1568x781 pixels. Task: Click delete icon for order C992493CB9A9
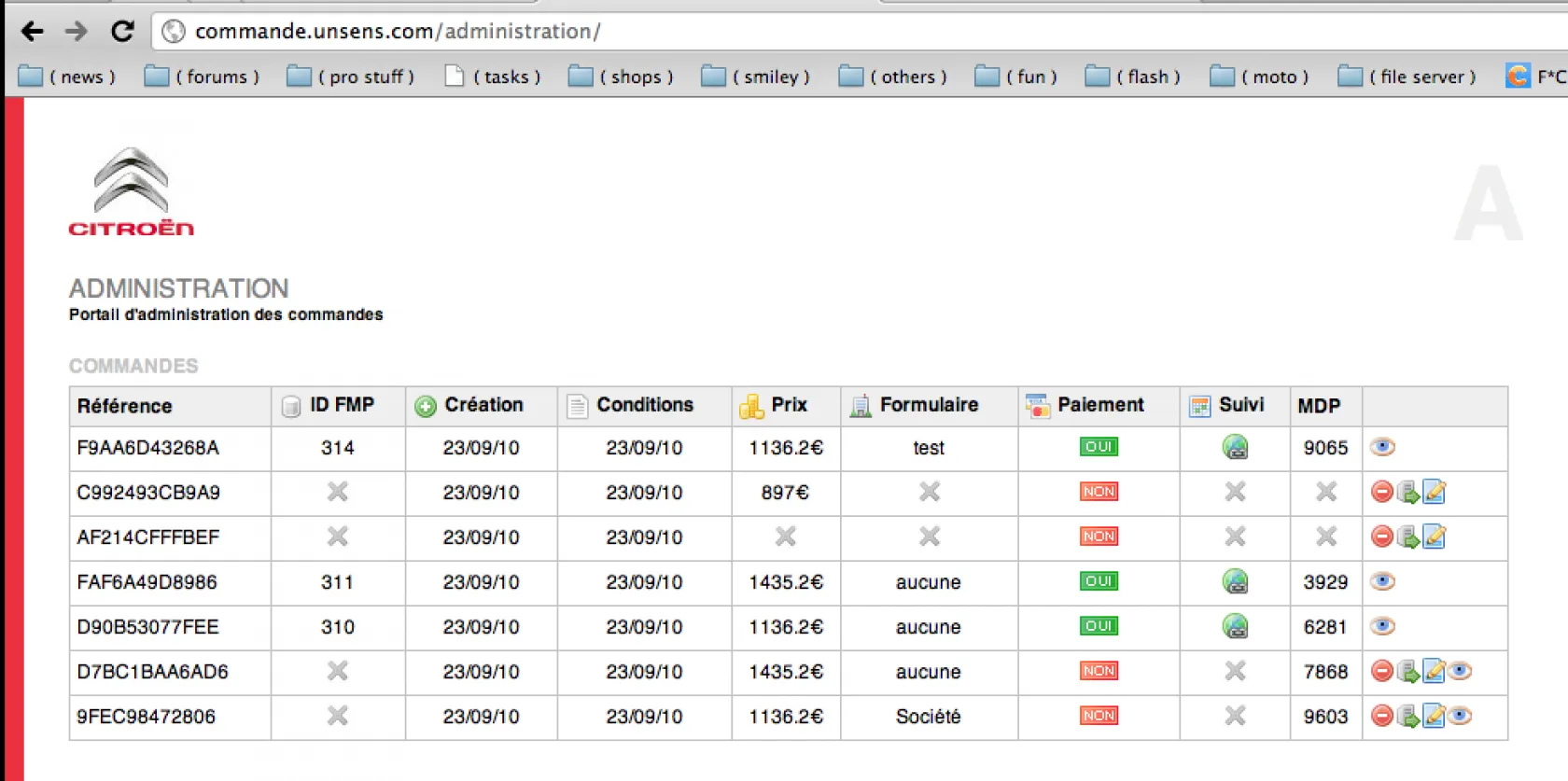[1381, 492]
